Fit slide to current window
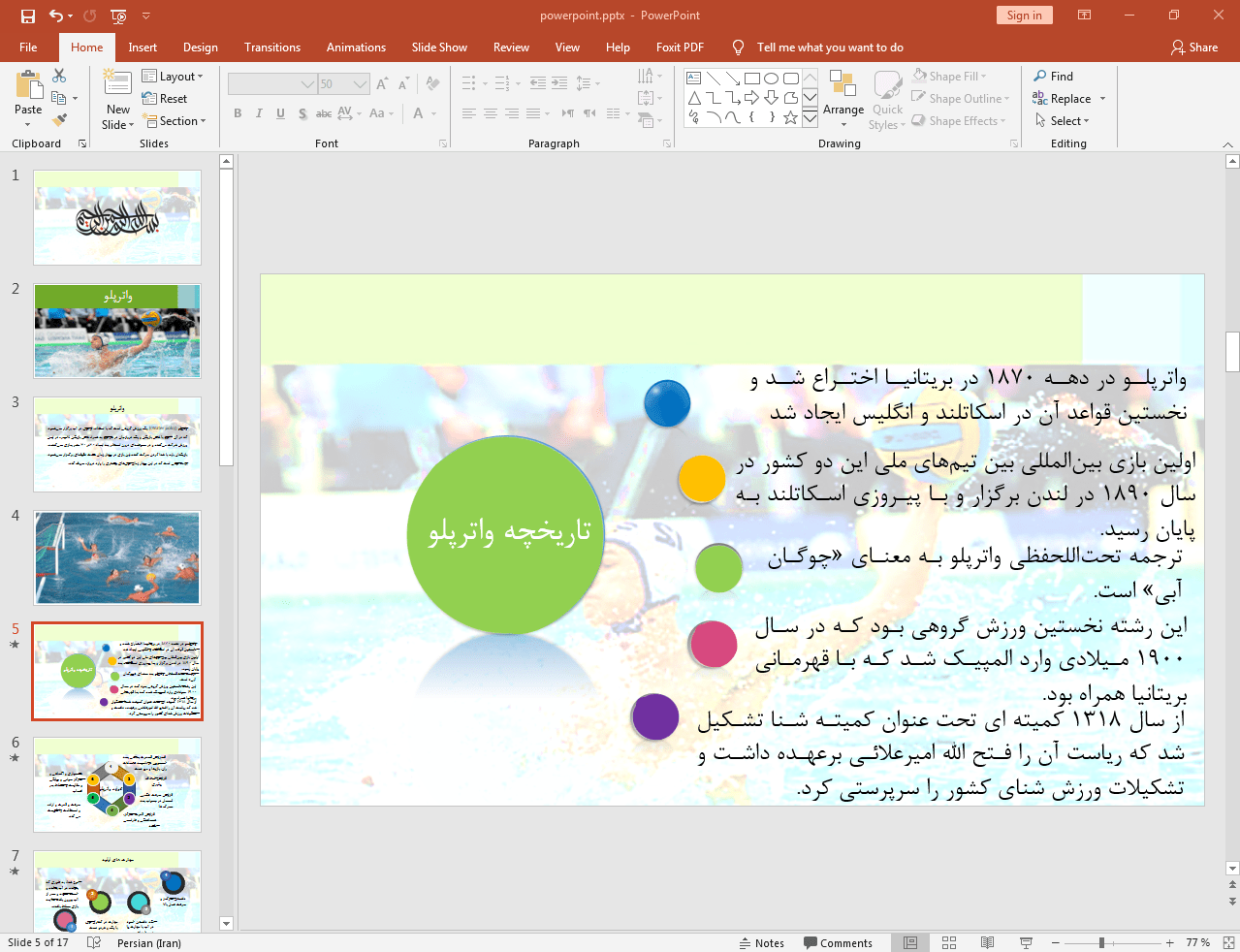This screenshot has height=952, width=1240. point(1228,942)
